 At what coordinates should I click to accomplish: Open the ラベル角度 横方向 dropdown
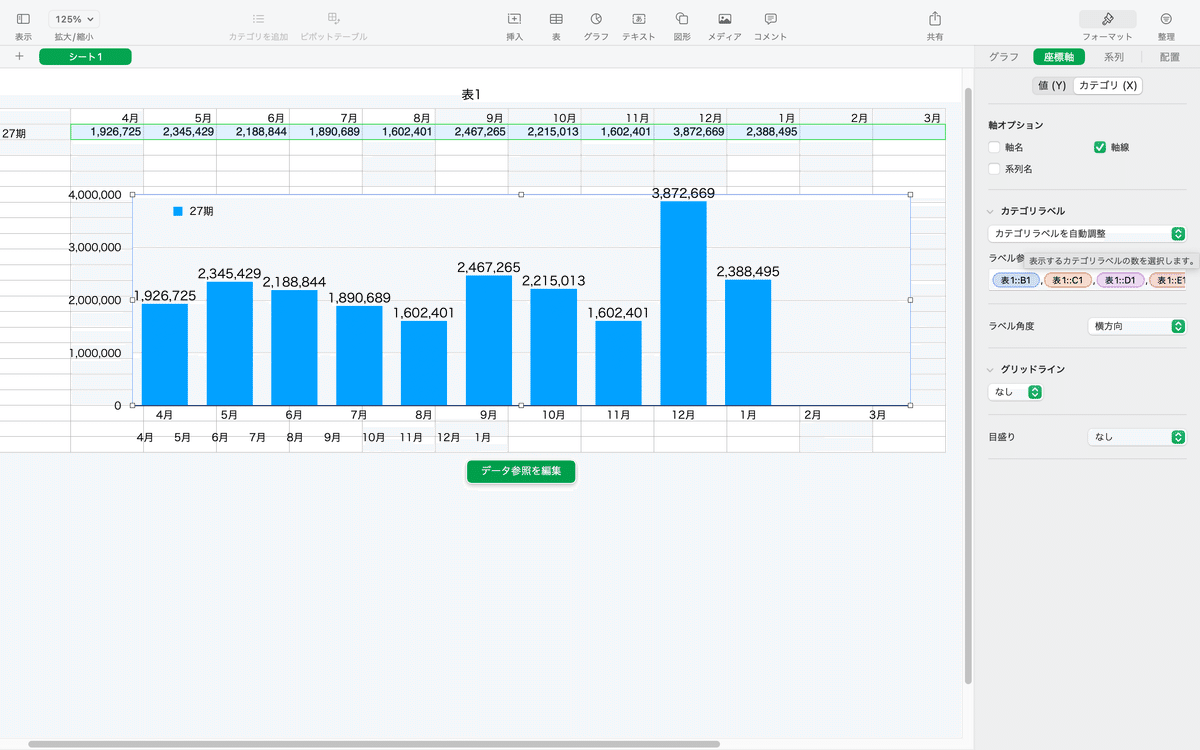pyautogui.click(x=1137, y=326)
